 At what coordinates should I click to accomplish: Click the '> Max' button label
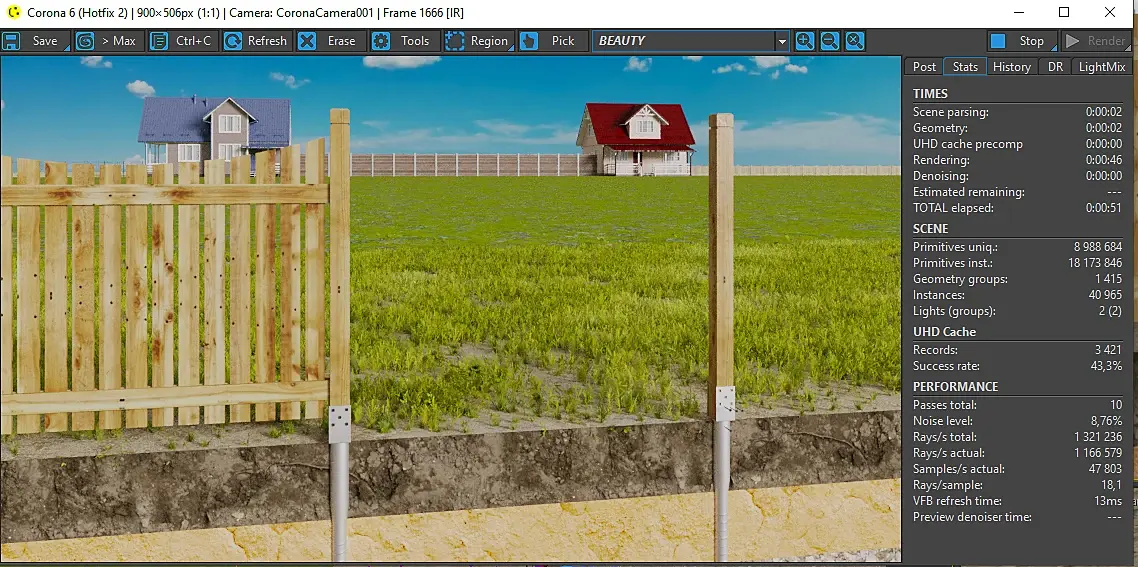119,41
